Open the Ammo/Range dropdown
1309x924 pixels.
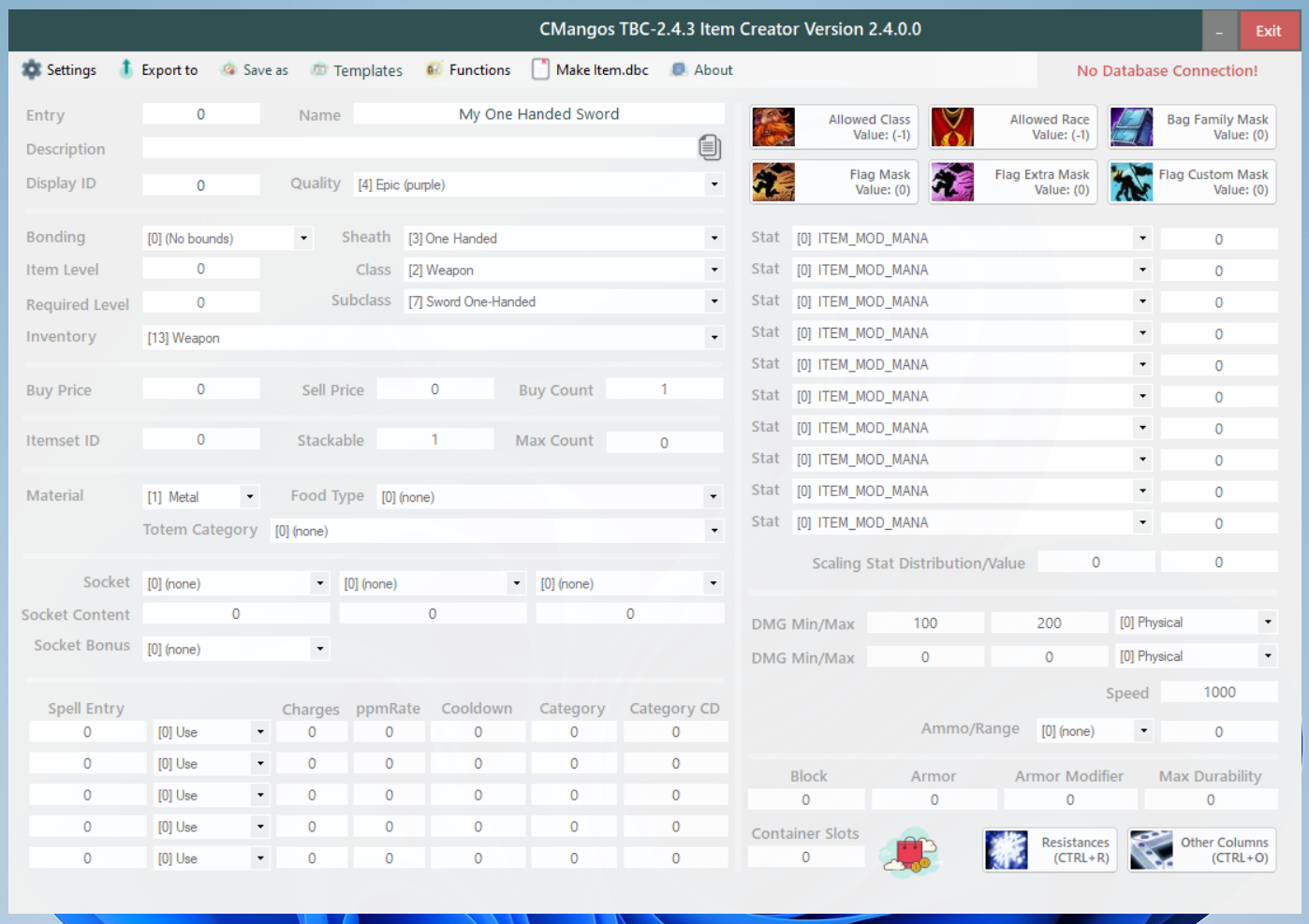pyautogui.click(x=1143, y=731)
